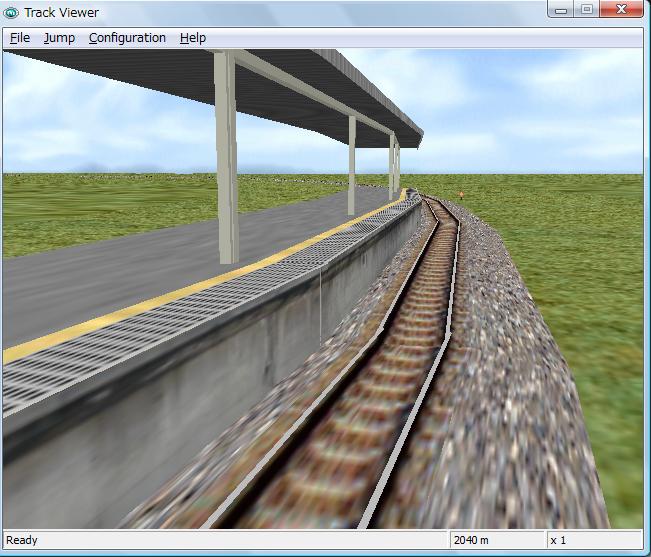Open the Jump menu

tap(59, 38)
